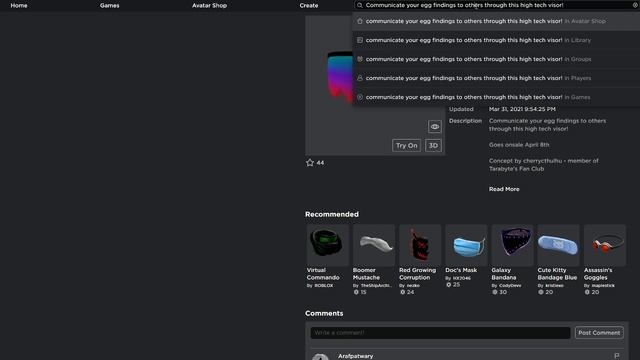Open the Create menu item

pos(309,5)
